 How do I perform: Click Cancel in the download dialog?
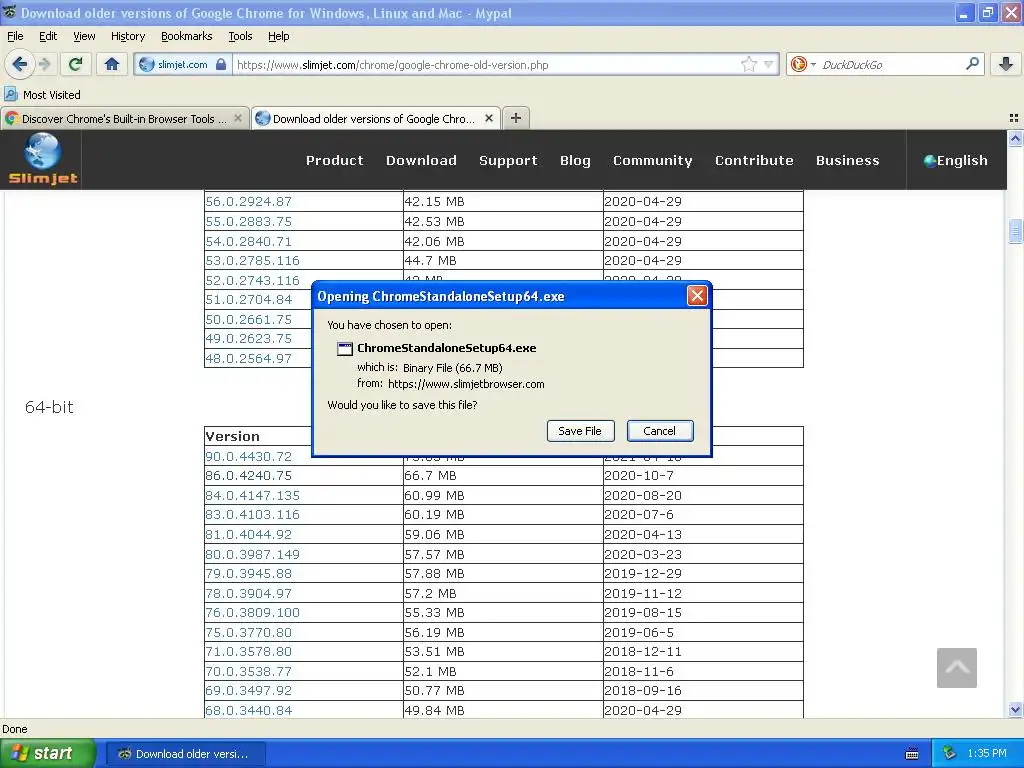click(x=660, y=431)
